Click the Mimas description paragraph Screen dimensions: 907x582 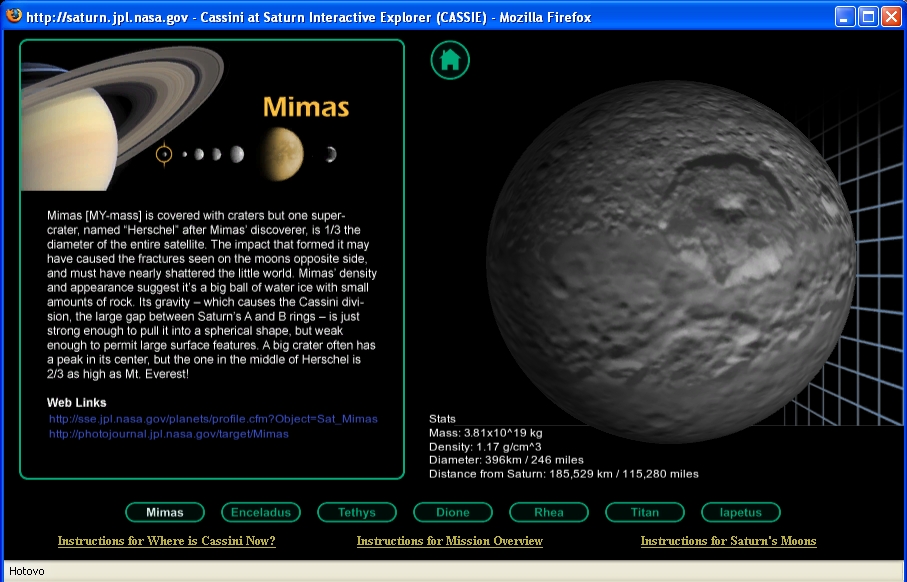[x=212, y=295]
